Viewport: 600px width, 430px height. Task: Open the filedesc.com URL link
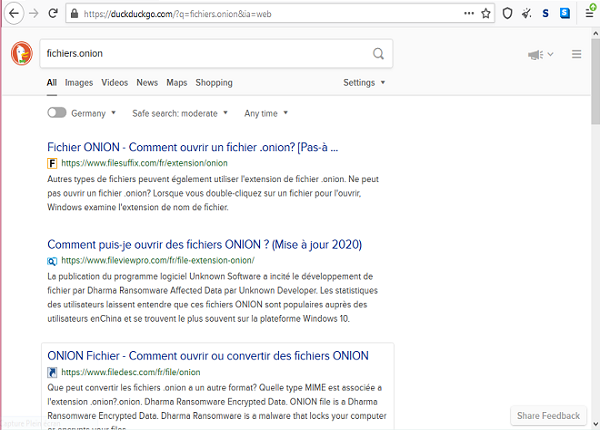130,372
